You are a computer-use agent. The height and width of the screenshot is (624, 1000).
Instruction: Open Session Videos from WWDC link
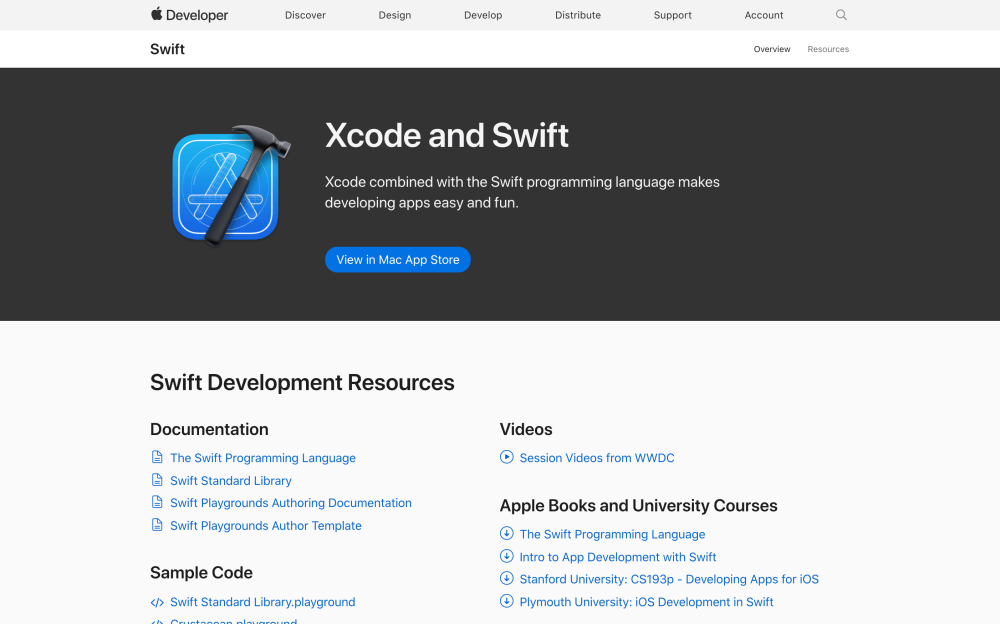coord(597,458)
